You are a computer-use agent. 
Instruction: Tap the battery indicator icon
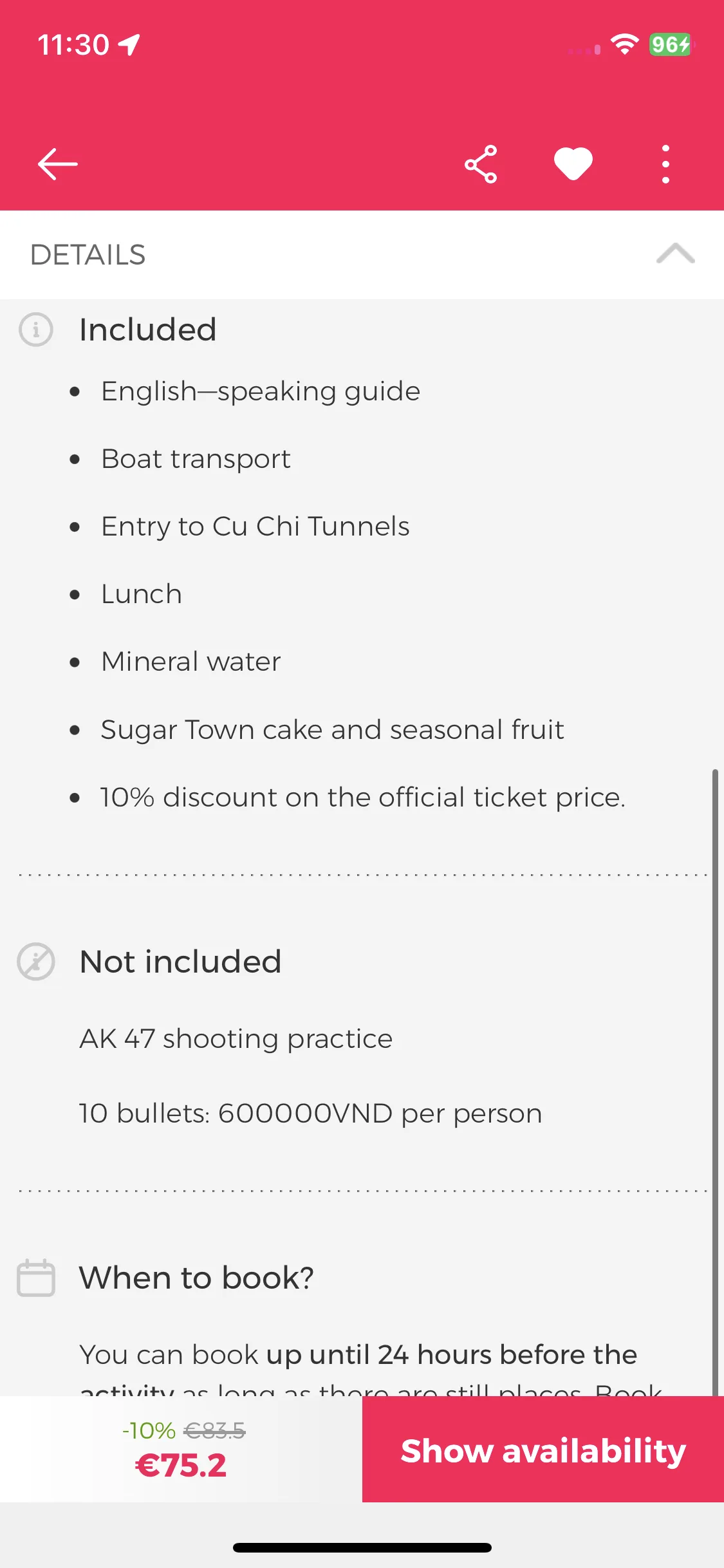tap(671, 44)
